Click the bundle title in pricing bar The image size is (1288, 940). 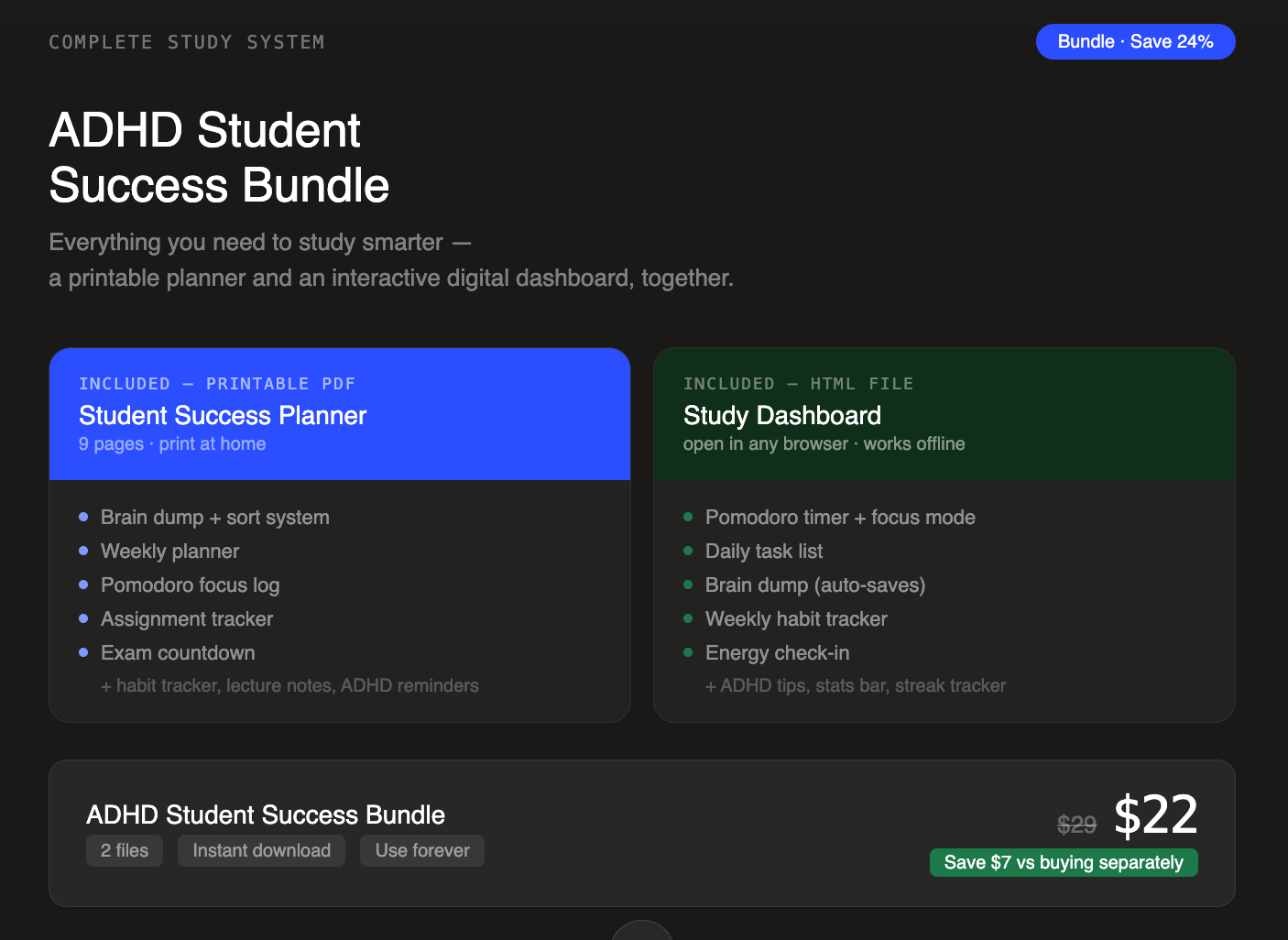click(x=266, y=814)
